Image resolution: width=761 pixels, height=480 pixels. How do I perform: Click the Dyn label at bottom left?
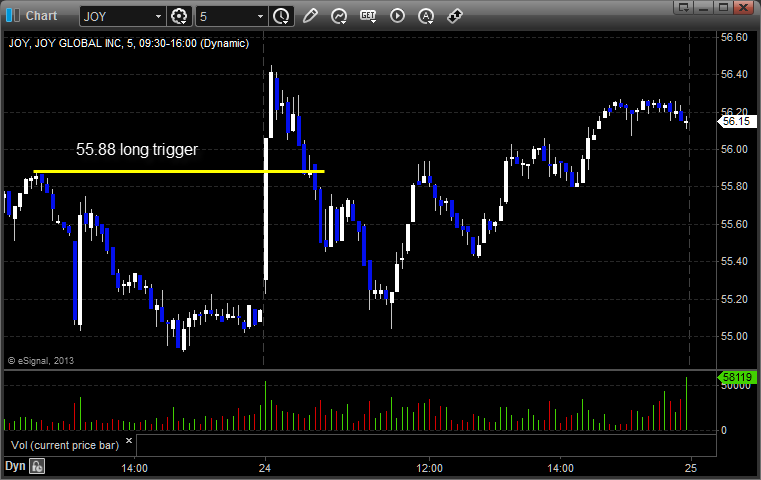pyautogui.click(x=15, y=466)
